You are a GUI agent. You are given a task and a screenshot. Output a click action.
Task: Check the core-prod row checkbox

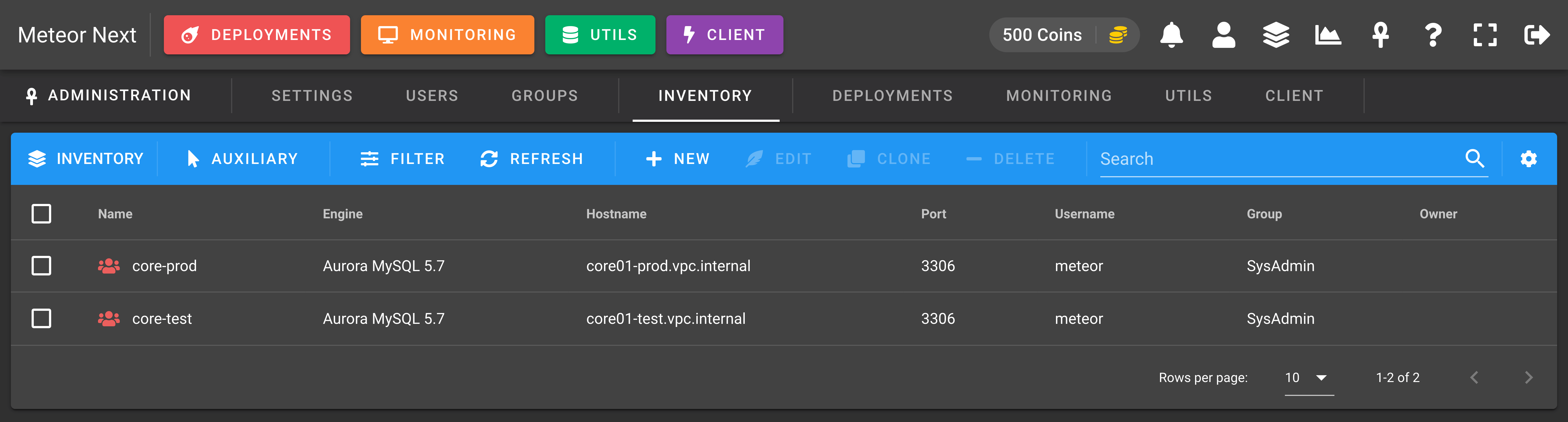click(41, 266)
